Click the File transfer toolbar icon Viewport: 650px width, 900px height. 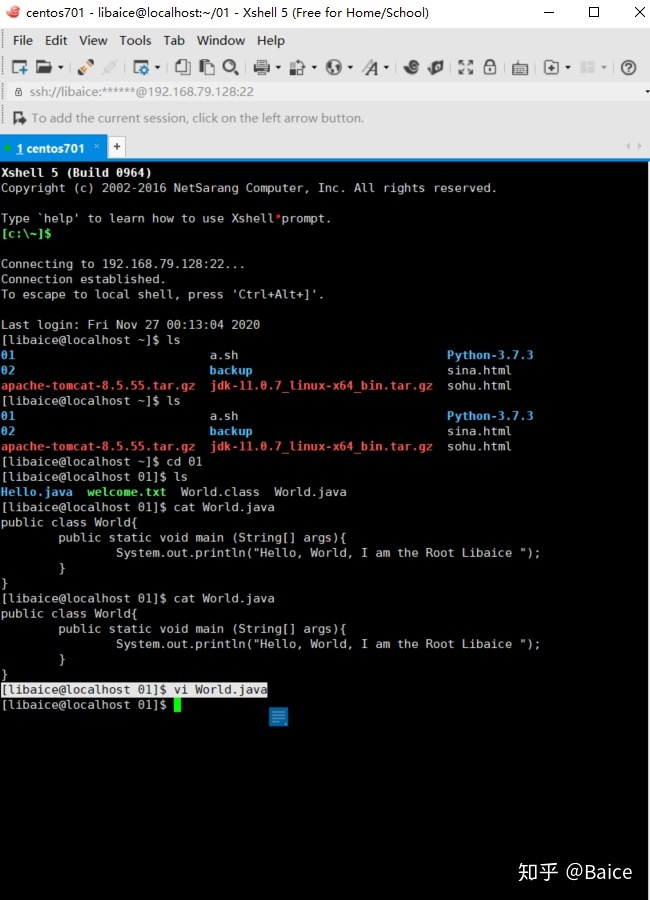[297, 67]
